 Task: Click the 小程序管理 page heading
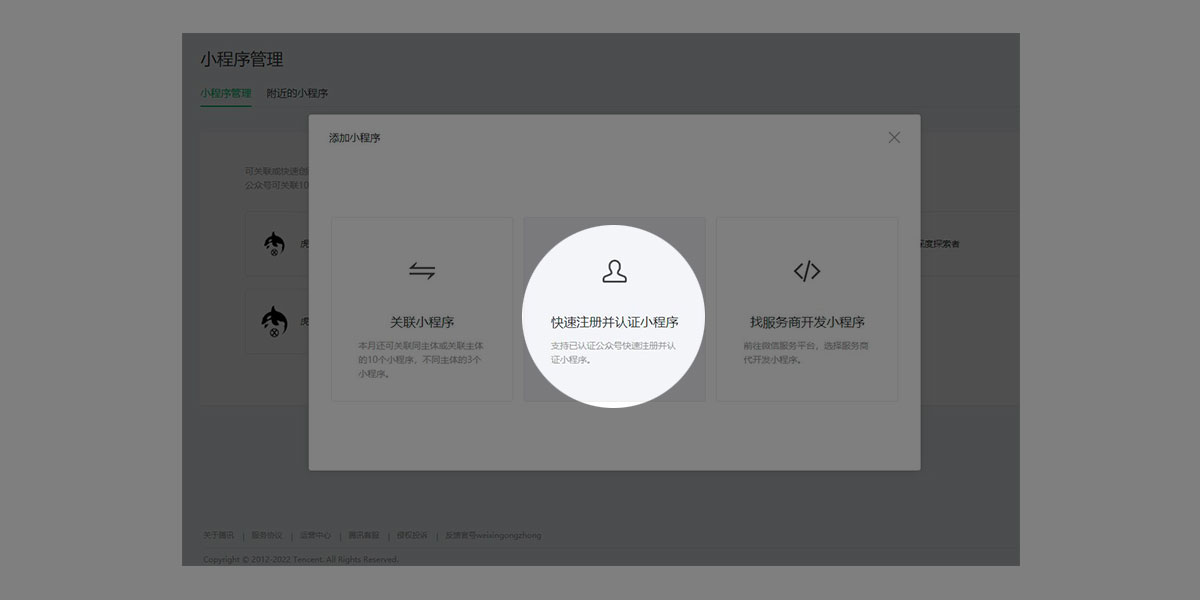[x=241, y=59]
